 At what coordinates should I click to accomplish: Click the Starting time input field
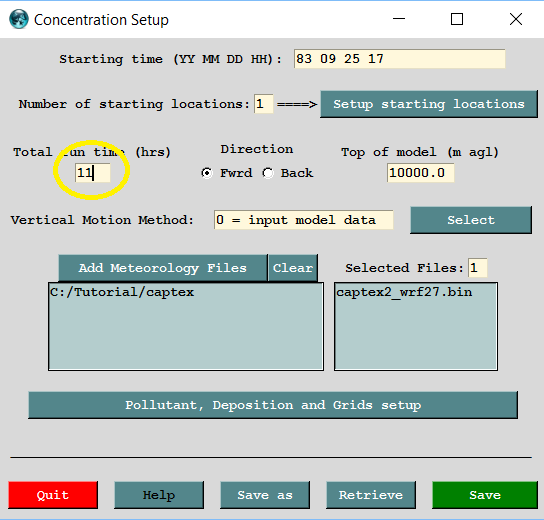tap(399, 59)
